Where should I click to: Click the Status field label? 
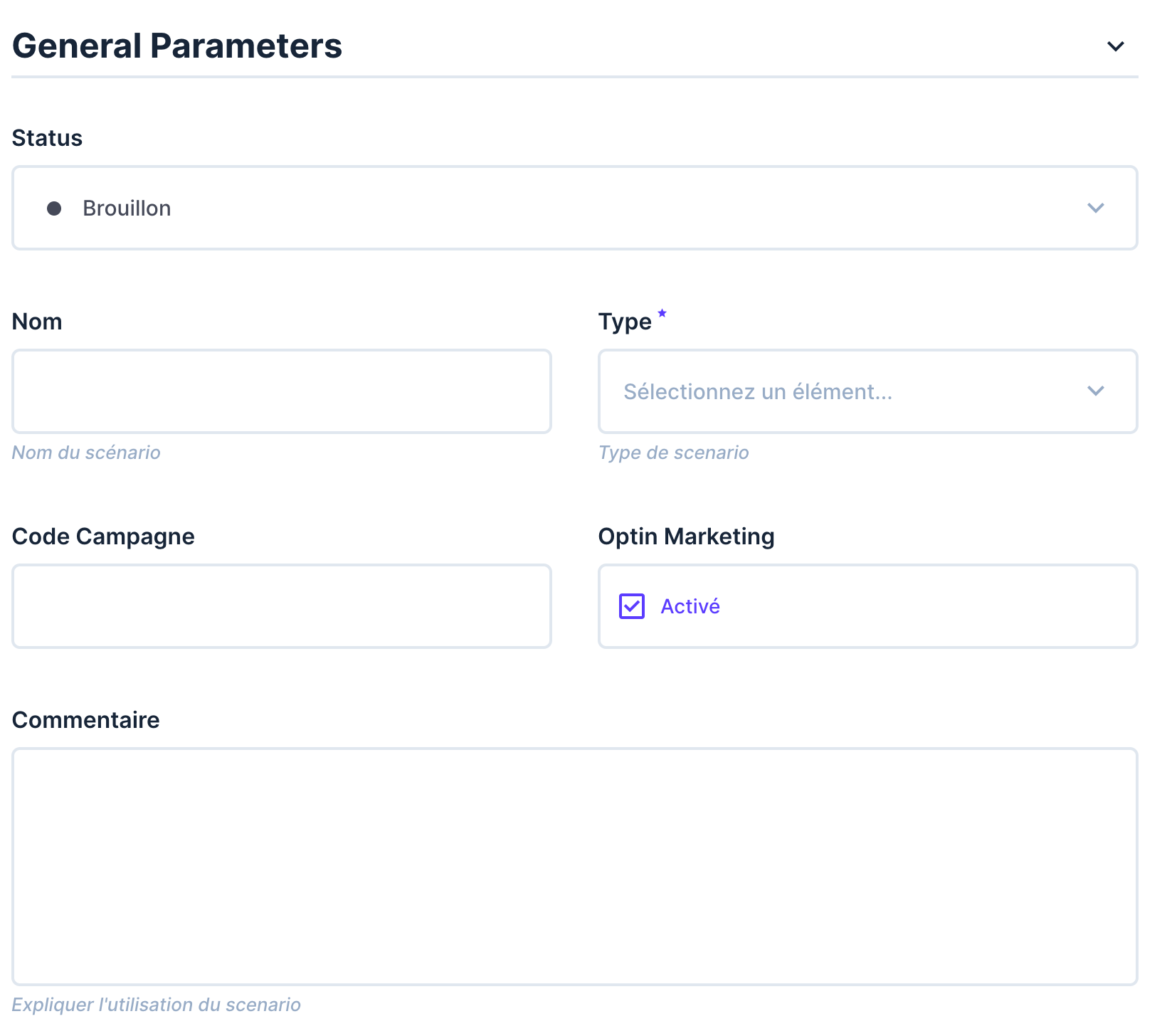tap(47, 138)
